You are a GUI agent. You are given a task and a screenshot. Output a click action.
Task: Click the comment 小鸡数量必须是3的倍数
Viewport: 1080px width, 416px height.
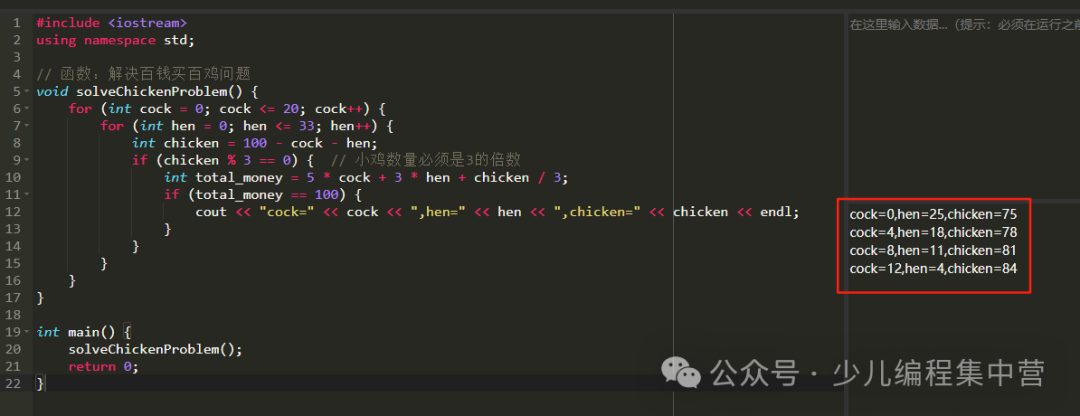[x=425, y=160]
